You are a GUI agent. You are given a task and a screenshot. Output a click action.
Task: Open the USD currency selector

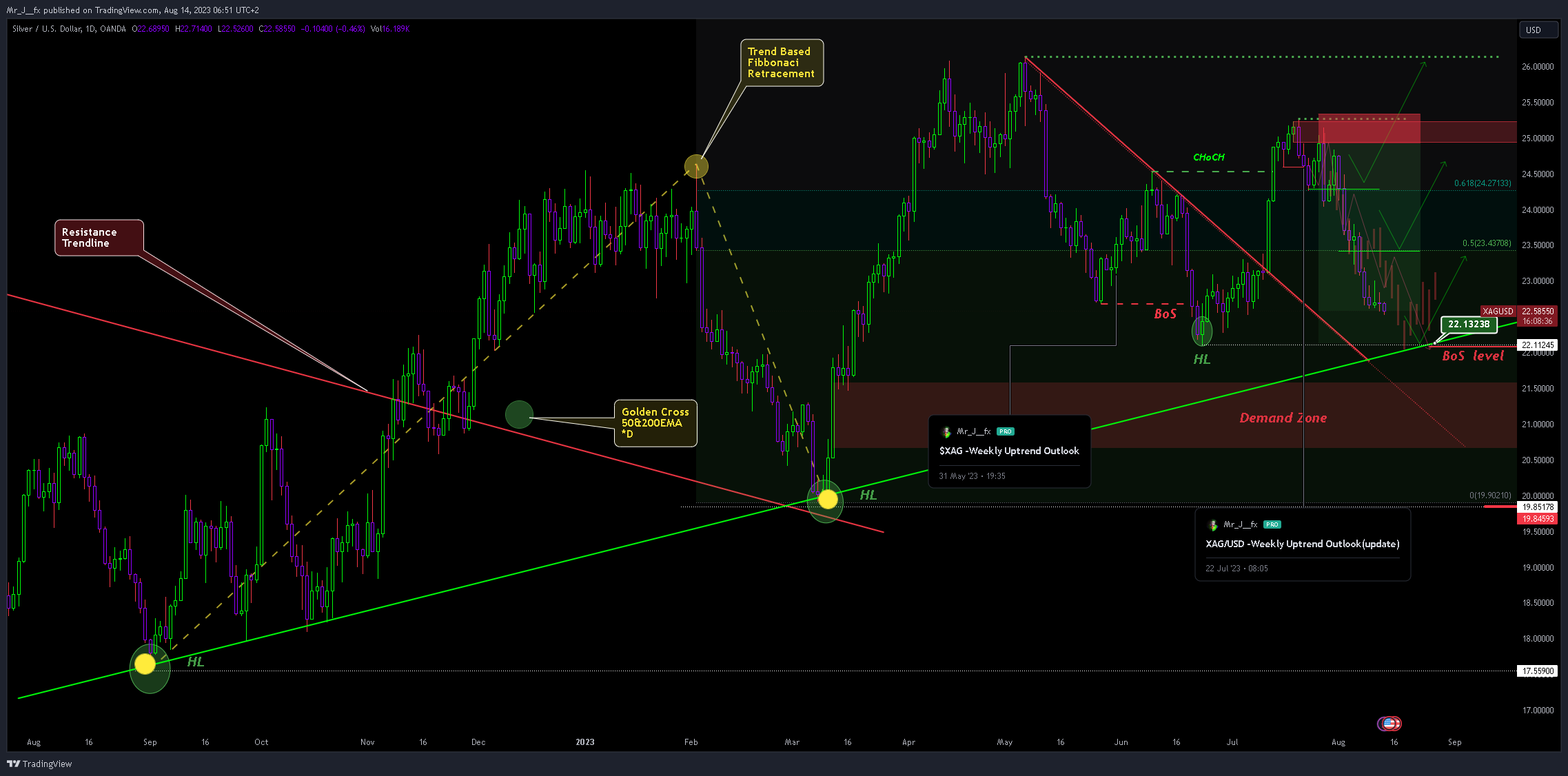(x=1538, y=30)
